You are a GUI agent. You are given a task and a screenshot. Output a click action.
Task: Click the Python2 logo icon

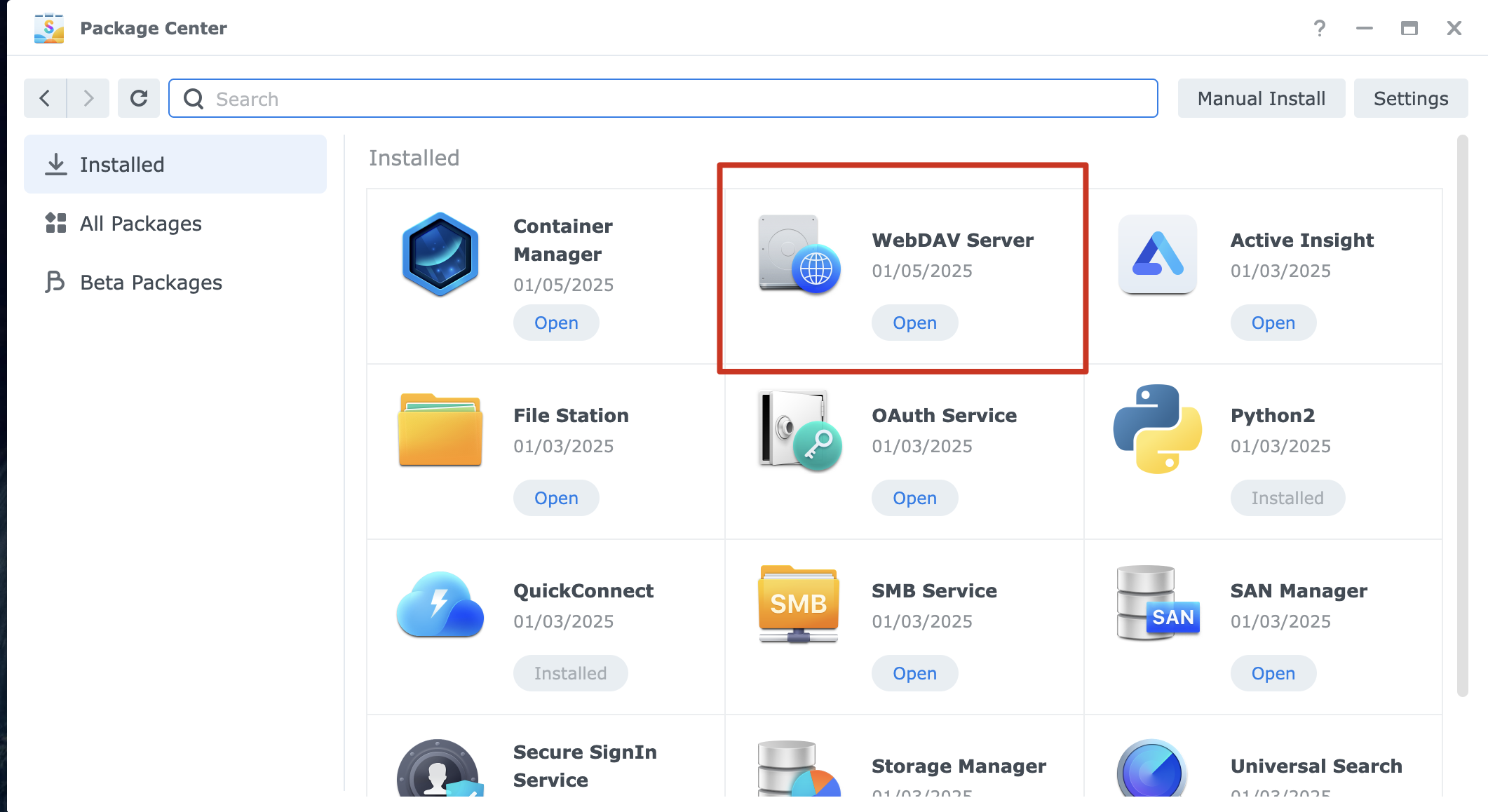pyautogui.click(x=1158, y=429)
